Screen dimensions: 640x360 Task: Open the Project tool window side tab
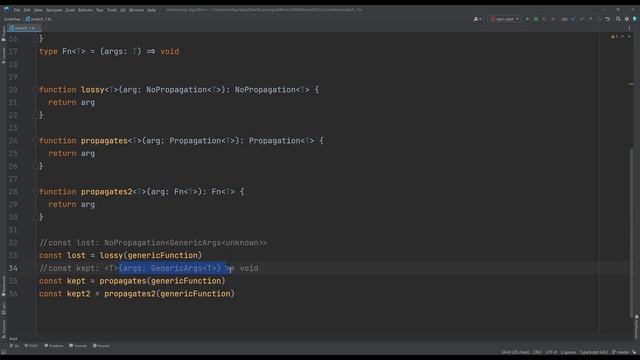tap(3, 33)
